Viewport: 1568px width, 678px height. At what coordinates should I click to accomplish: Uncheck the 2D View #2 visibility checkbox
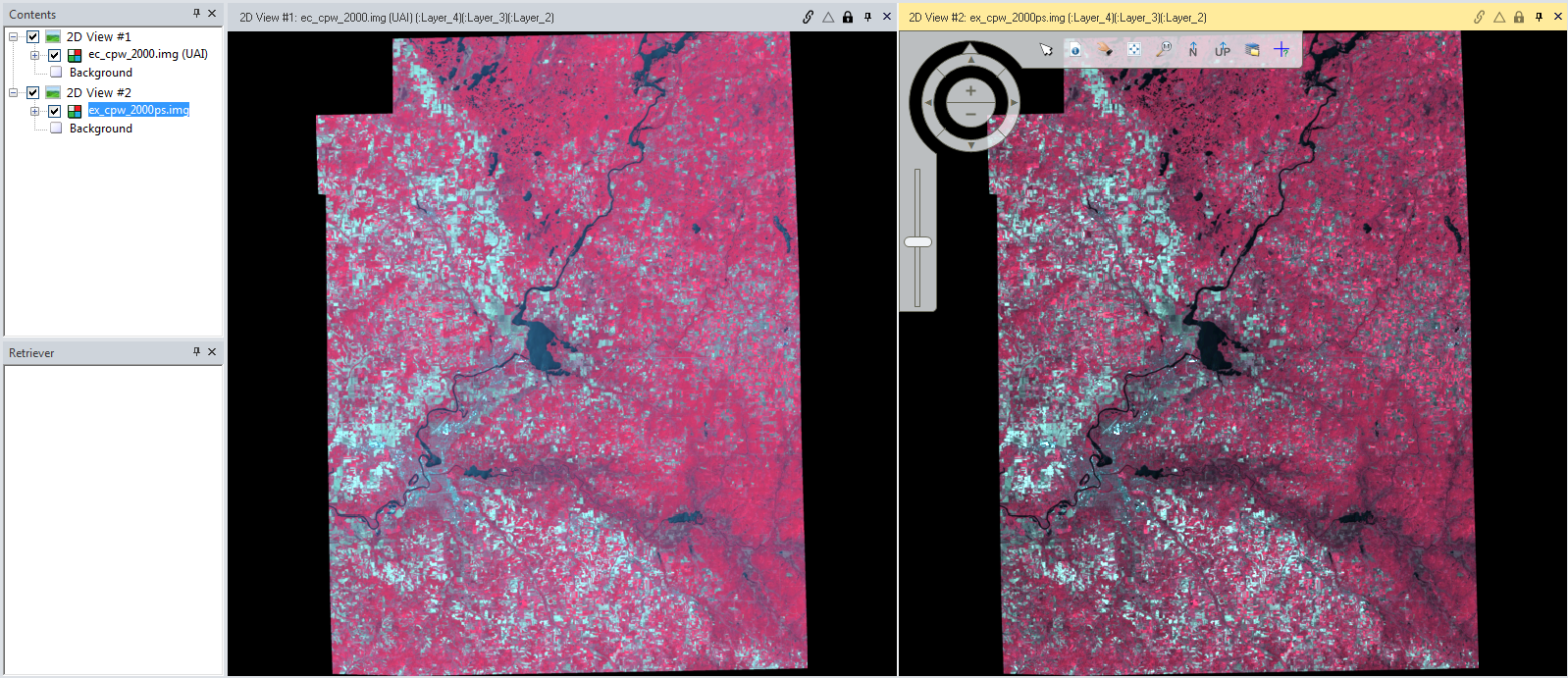click(32, 92)
